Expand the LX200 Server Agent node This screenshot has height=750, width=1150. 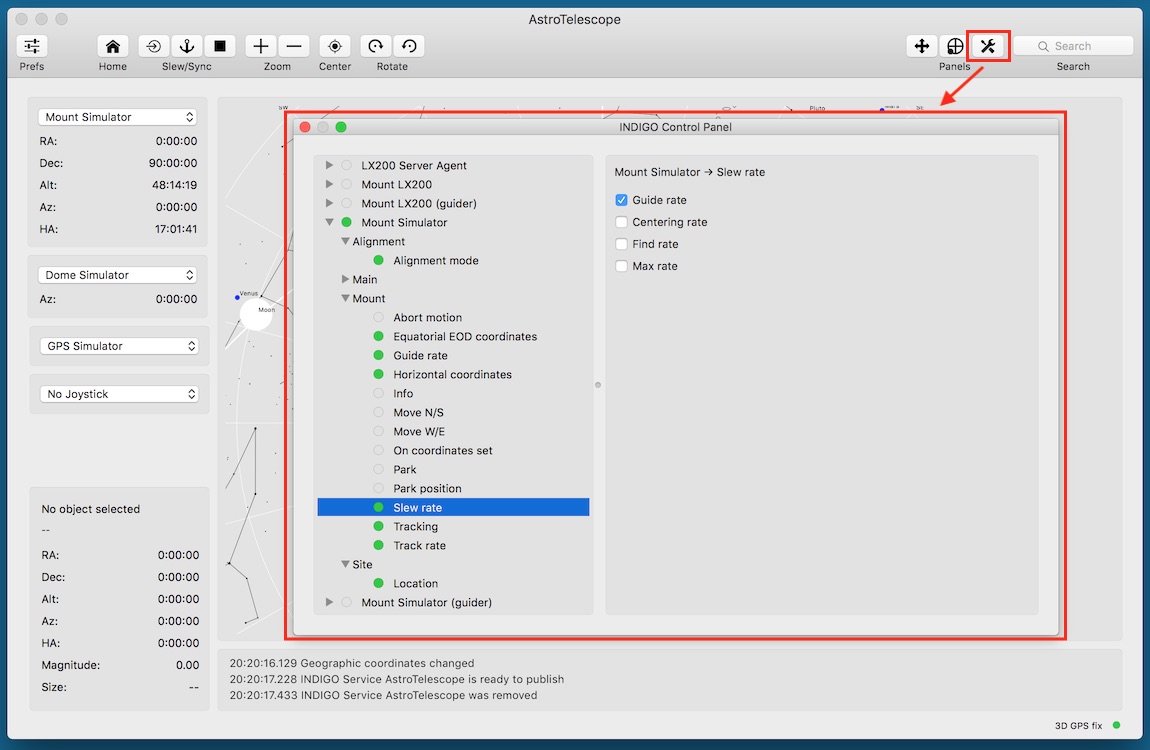pyautogui.click(x=329, y=165)
